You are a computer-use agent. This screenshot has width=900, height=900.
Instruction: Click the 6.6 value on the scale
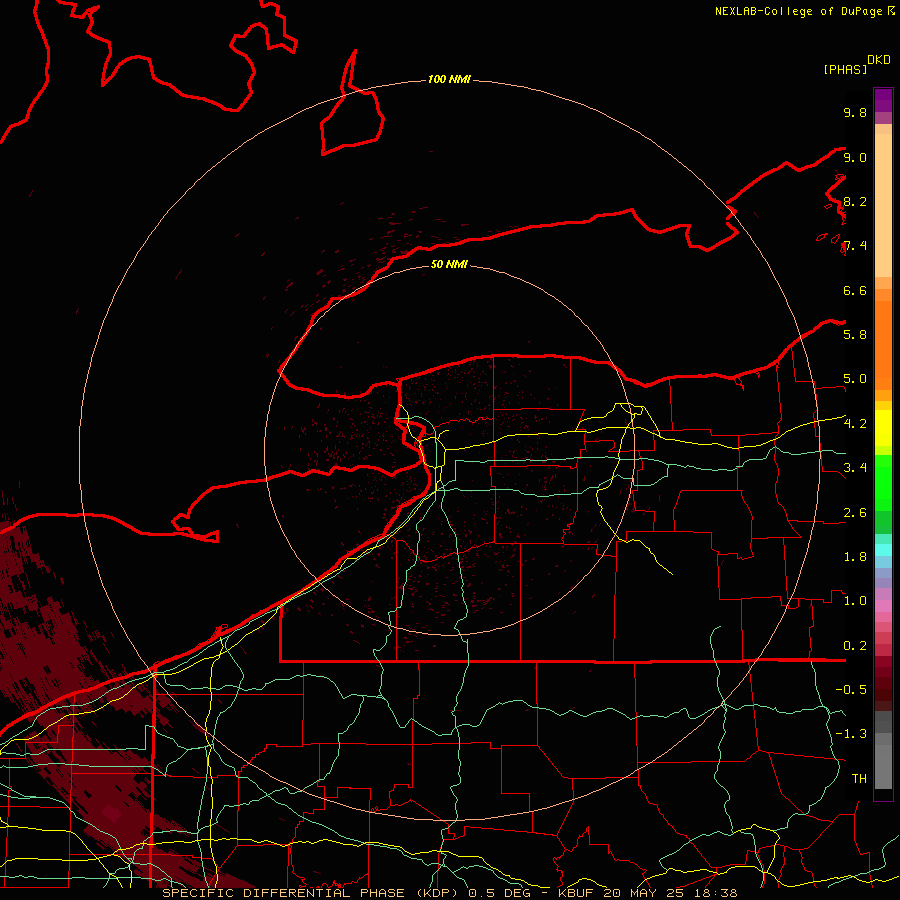(x=855, y=290)
